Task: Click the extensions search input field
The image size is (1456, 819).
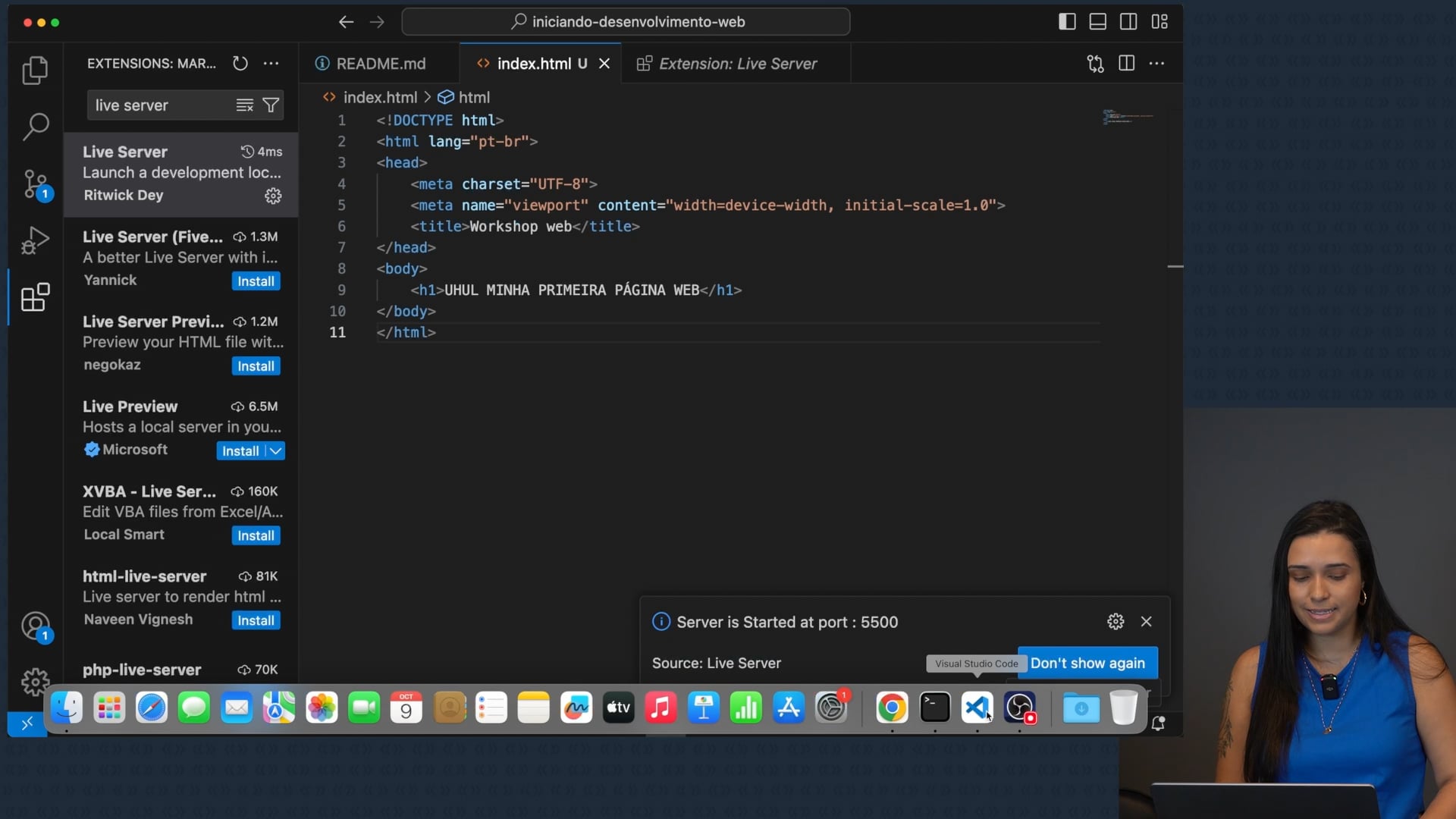Action: pos(159,105)
